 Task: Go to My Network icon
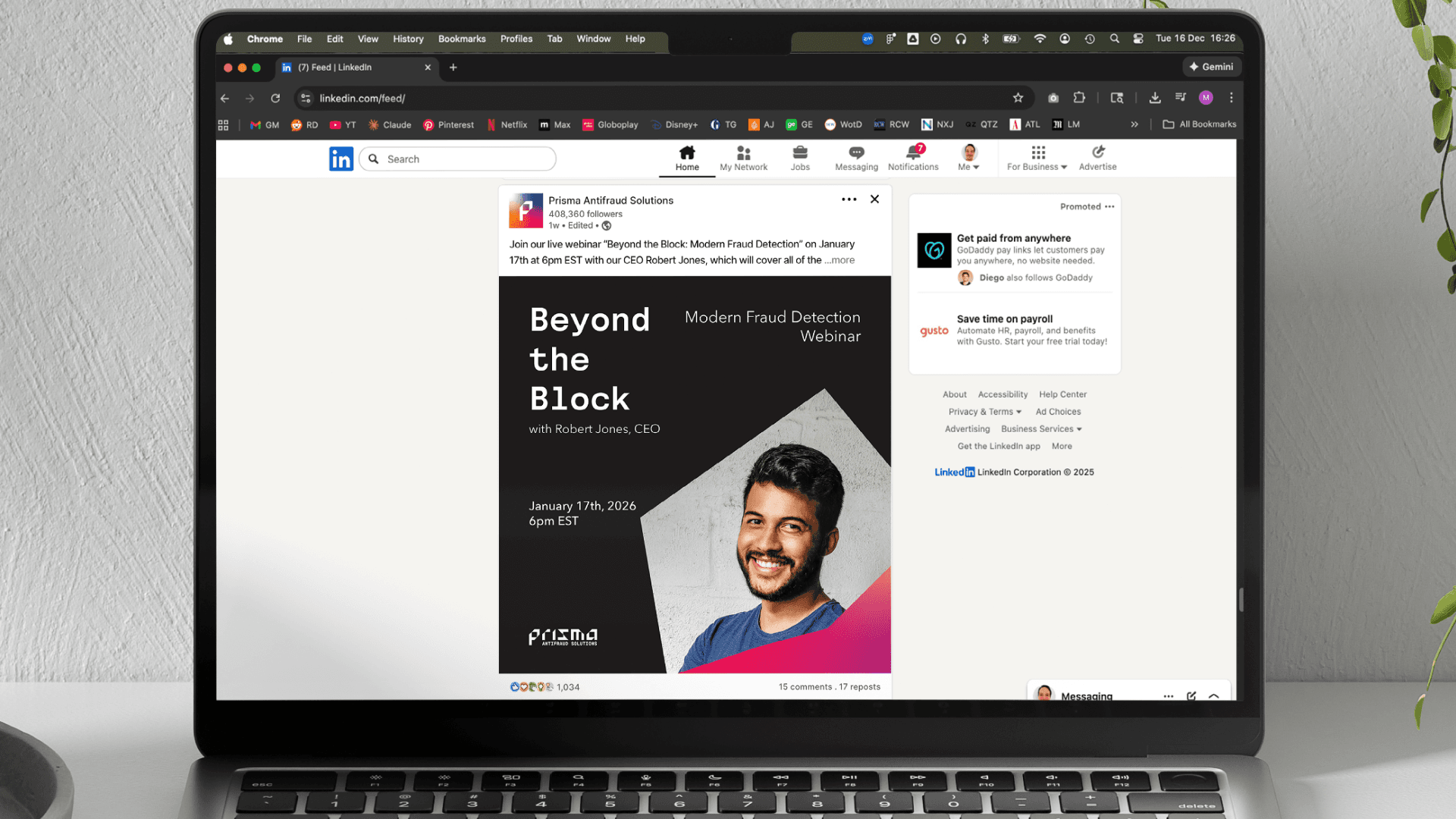click(743, 154)
